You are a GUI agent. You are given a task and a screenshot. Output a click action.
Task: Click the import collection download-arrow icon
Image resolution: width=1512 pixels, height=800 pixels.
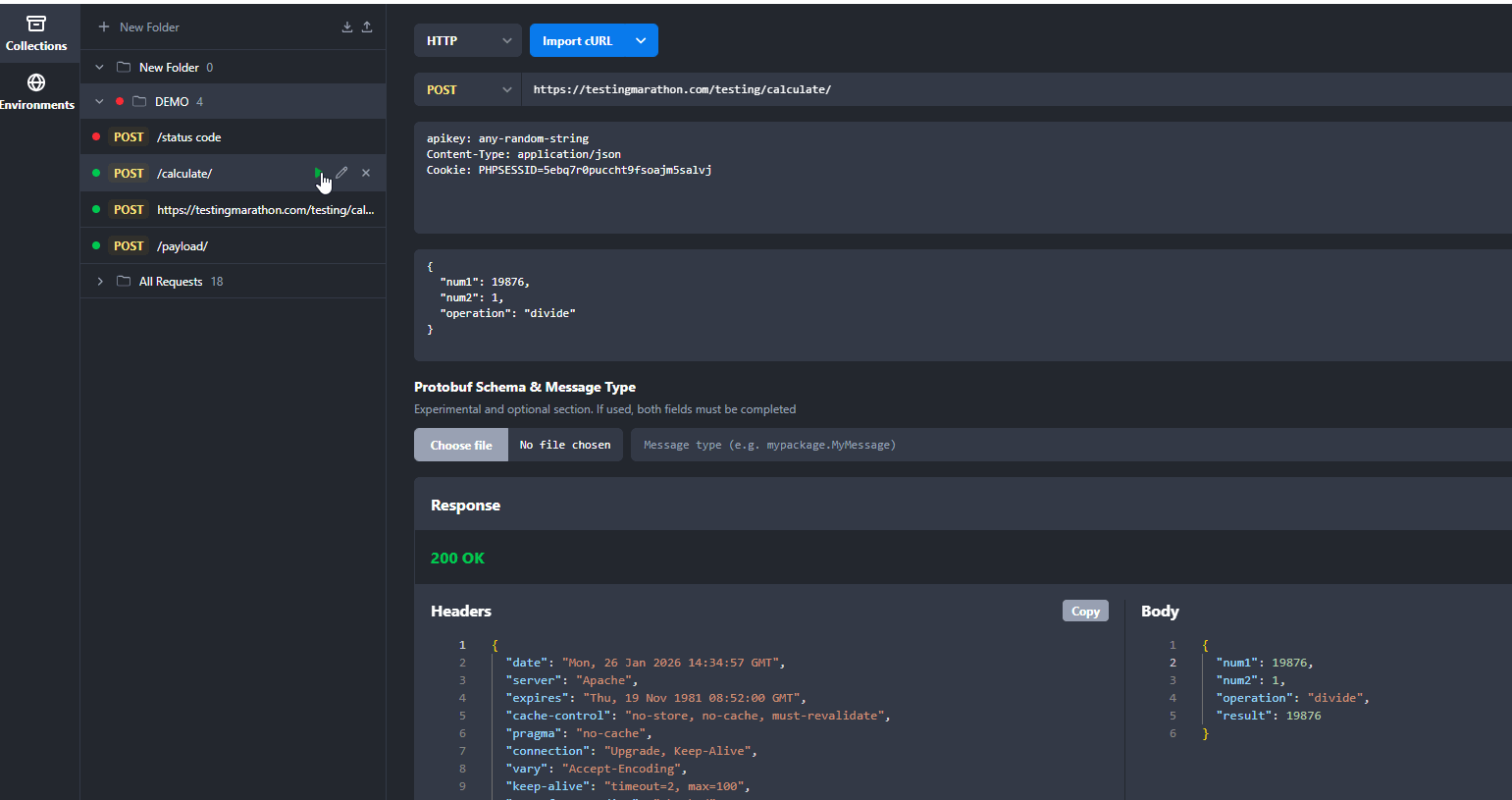tap(345, 27)
